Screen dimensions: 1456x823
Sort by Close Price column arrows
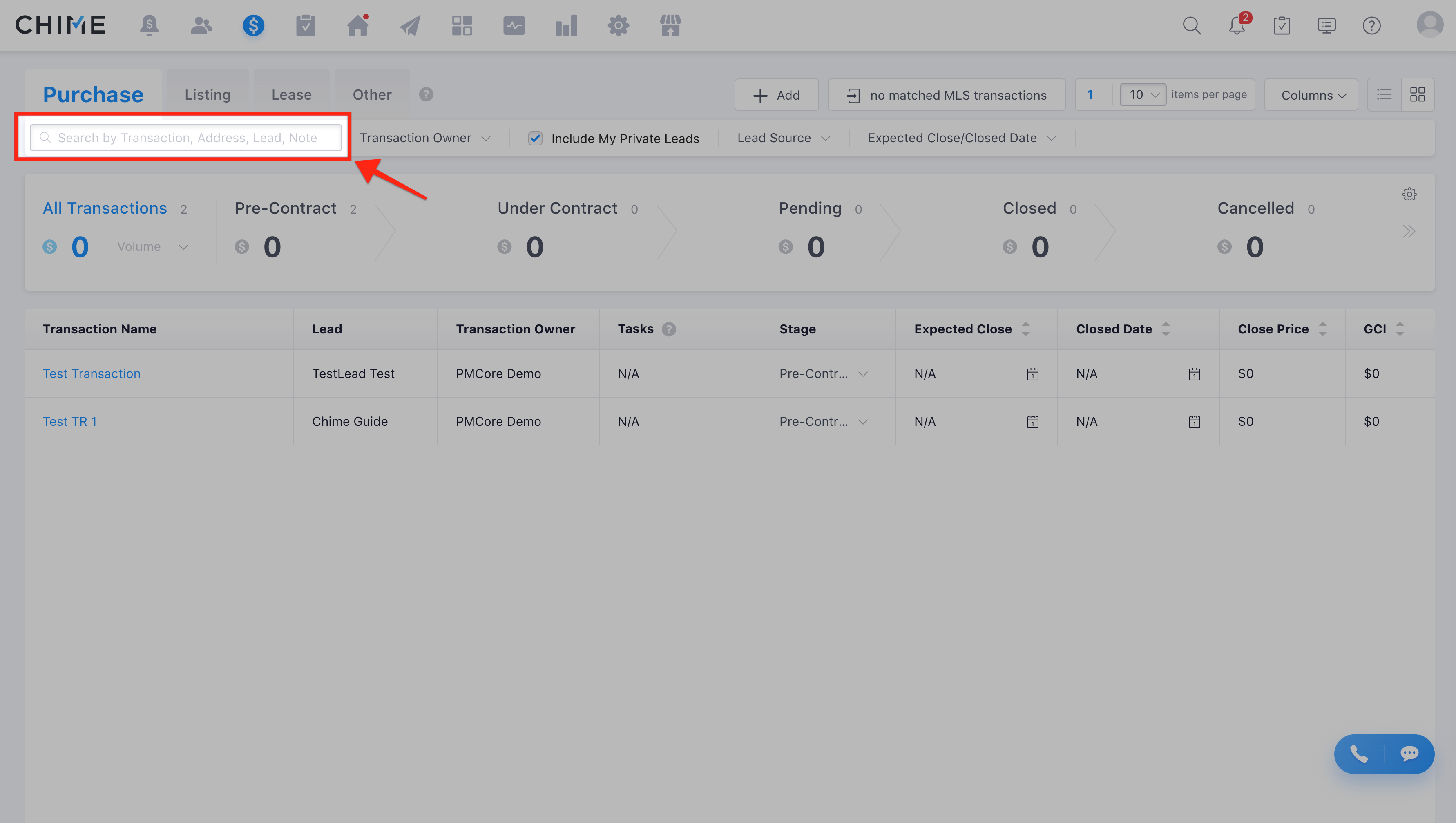click(x=1322, y=329)
